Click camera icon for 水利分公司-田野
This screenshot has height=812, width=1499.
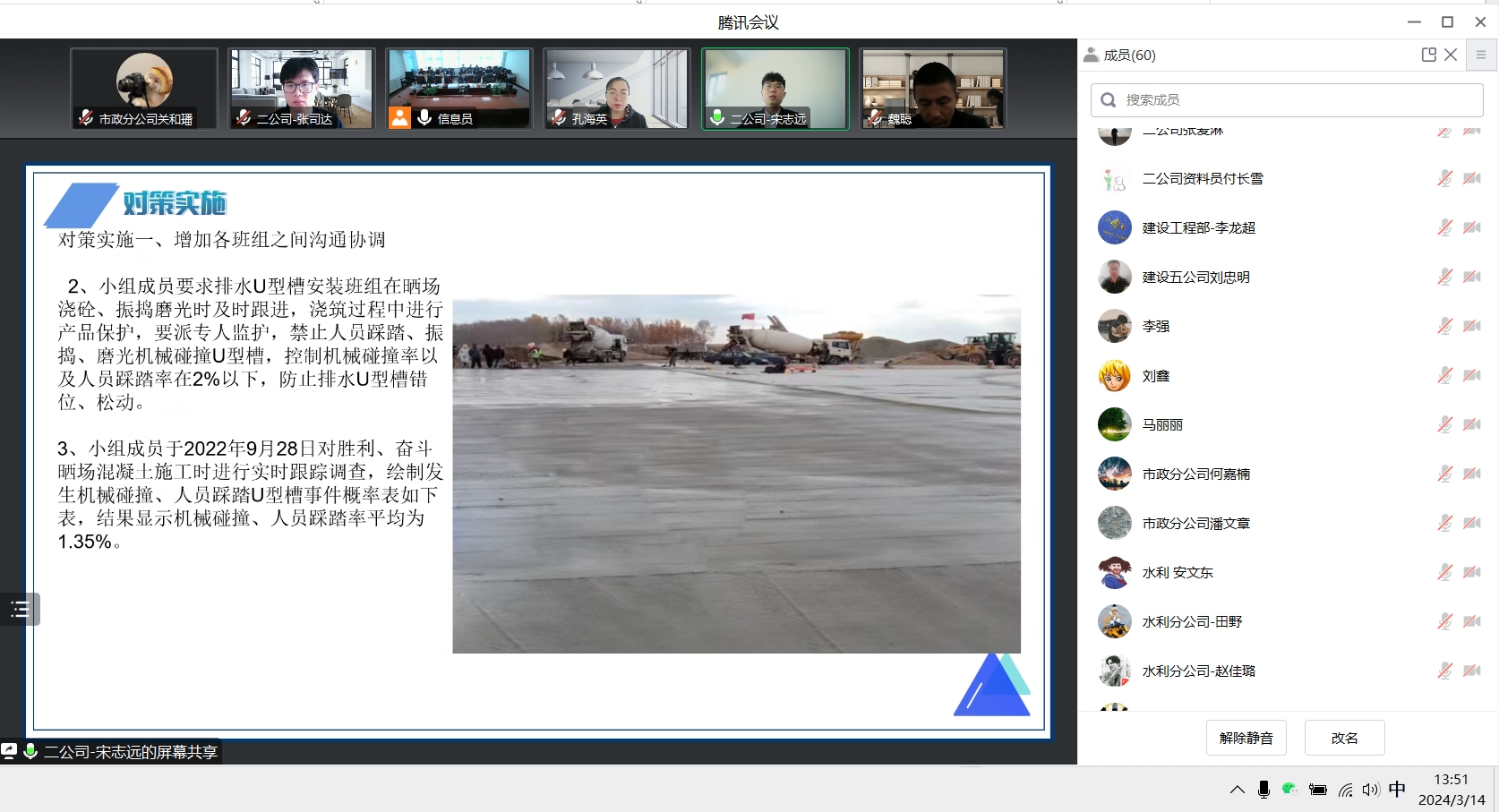[1472, 621]
